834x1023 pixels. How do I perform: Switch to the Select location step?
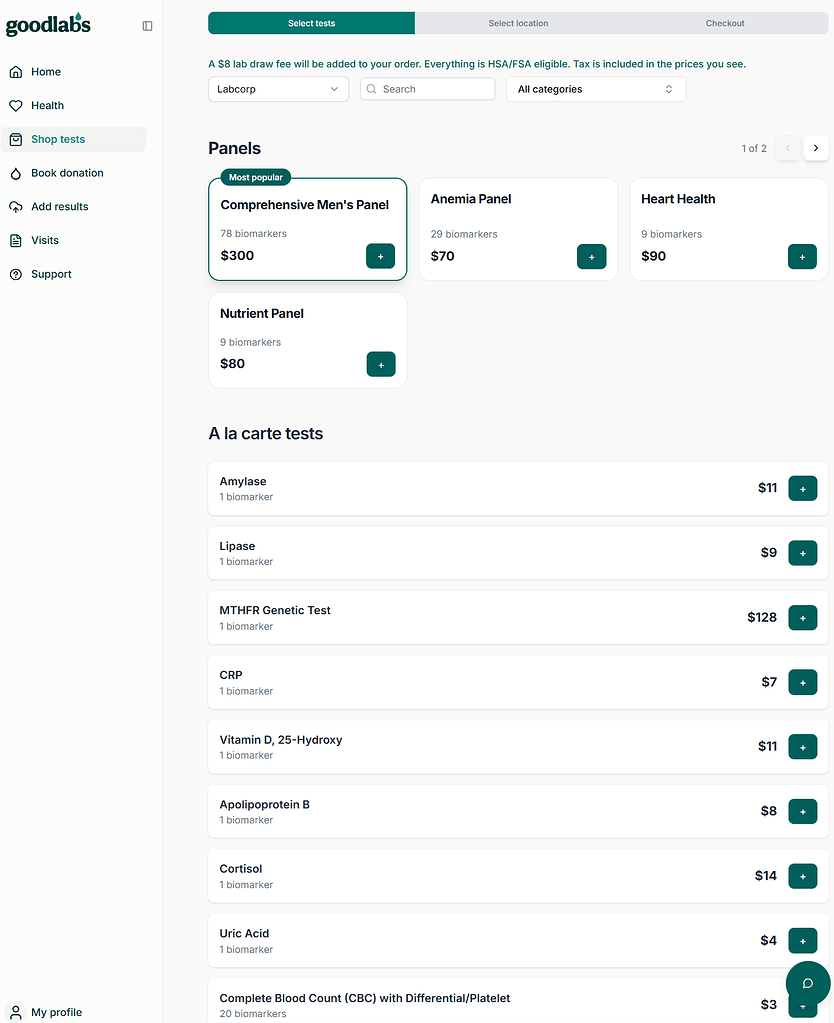click(518, 23)
